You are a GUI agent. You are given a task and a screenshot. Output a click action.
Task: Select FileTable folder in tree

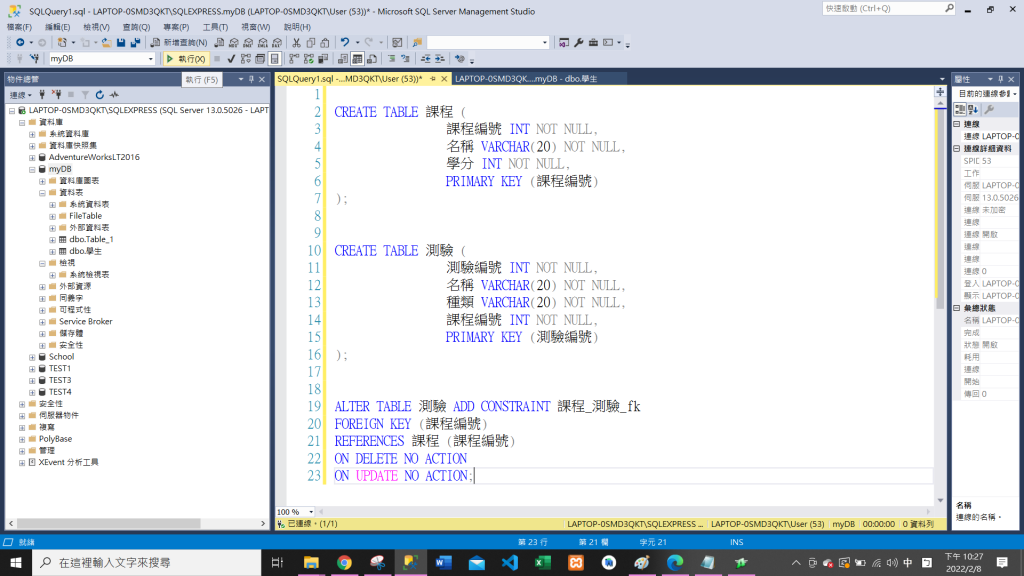click(86, 216)
